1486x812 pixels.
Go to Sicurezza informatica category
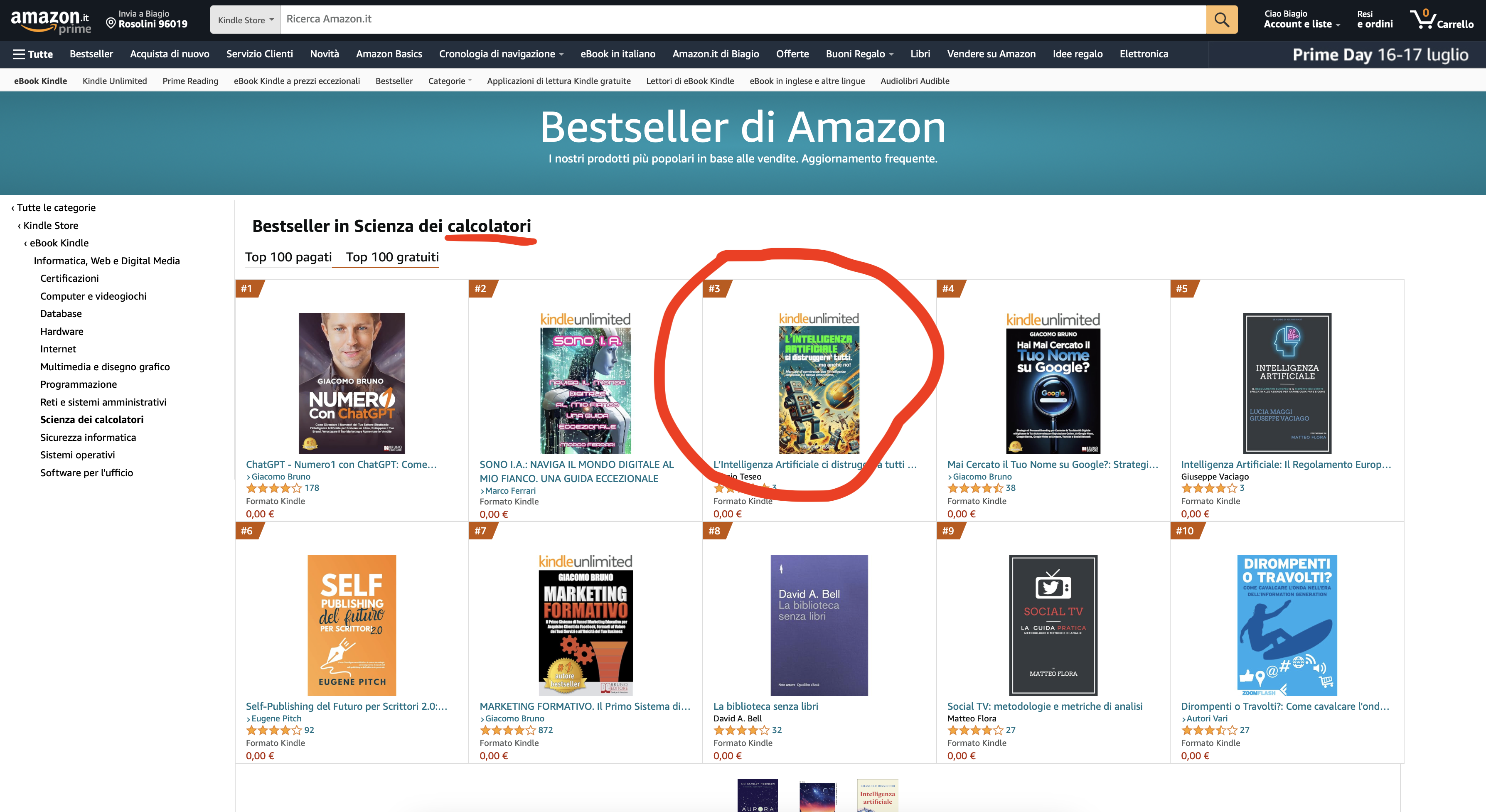click(88, 437)
